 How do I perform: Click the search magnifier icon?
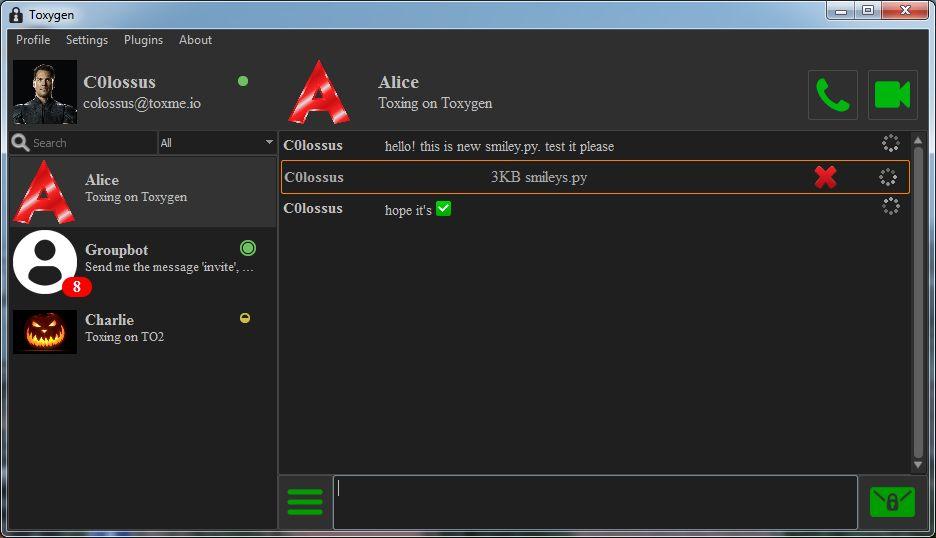point(20,143)
